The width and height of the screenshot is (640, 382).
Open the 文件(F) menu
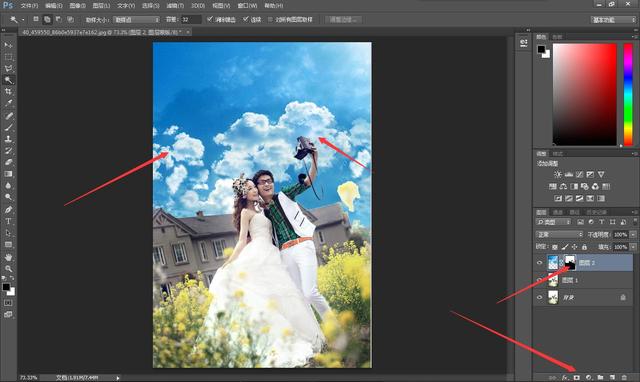click(x=29, y=6)
